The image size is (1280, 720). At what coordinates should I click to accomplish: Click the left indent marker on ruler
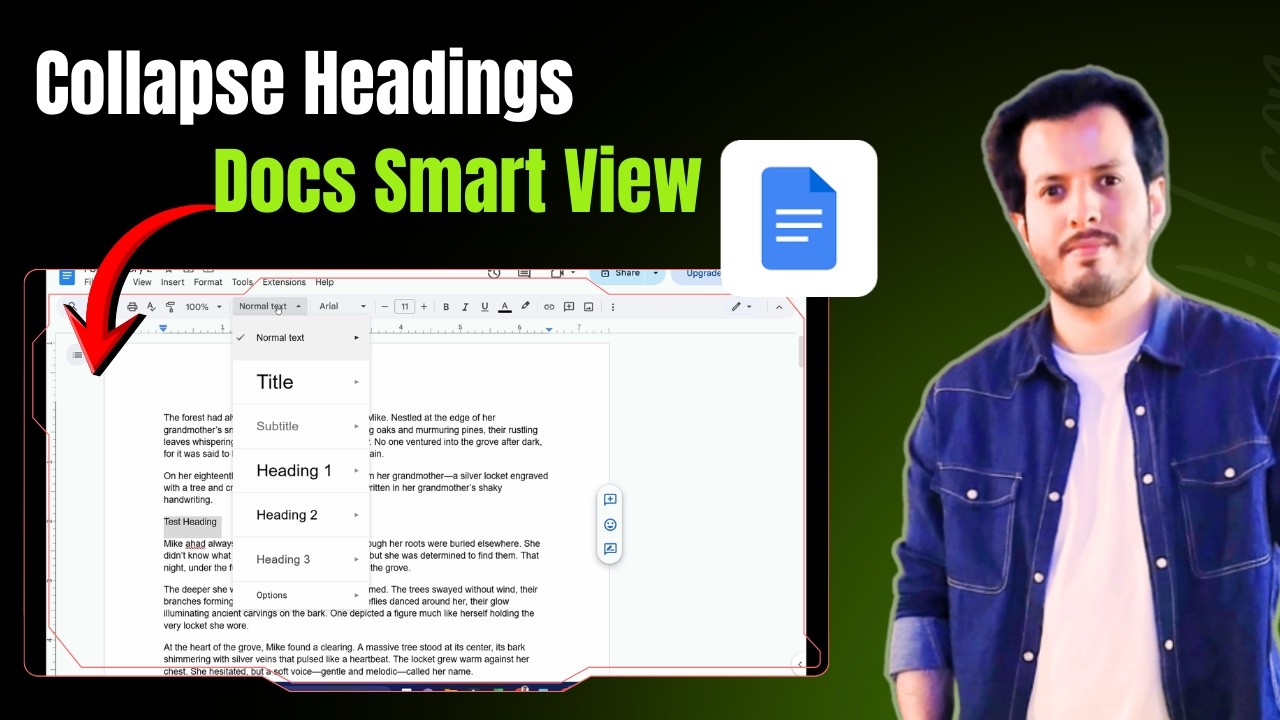[163, 328]
